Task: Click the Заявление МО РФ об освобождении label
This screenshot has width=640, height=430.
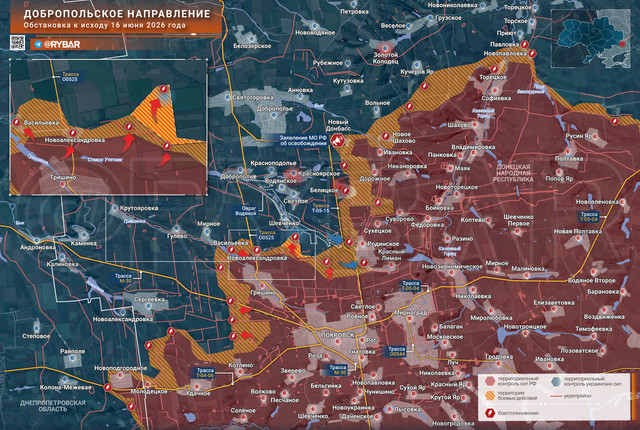Action: coord(303,140)
